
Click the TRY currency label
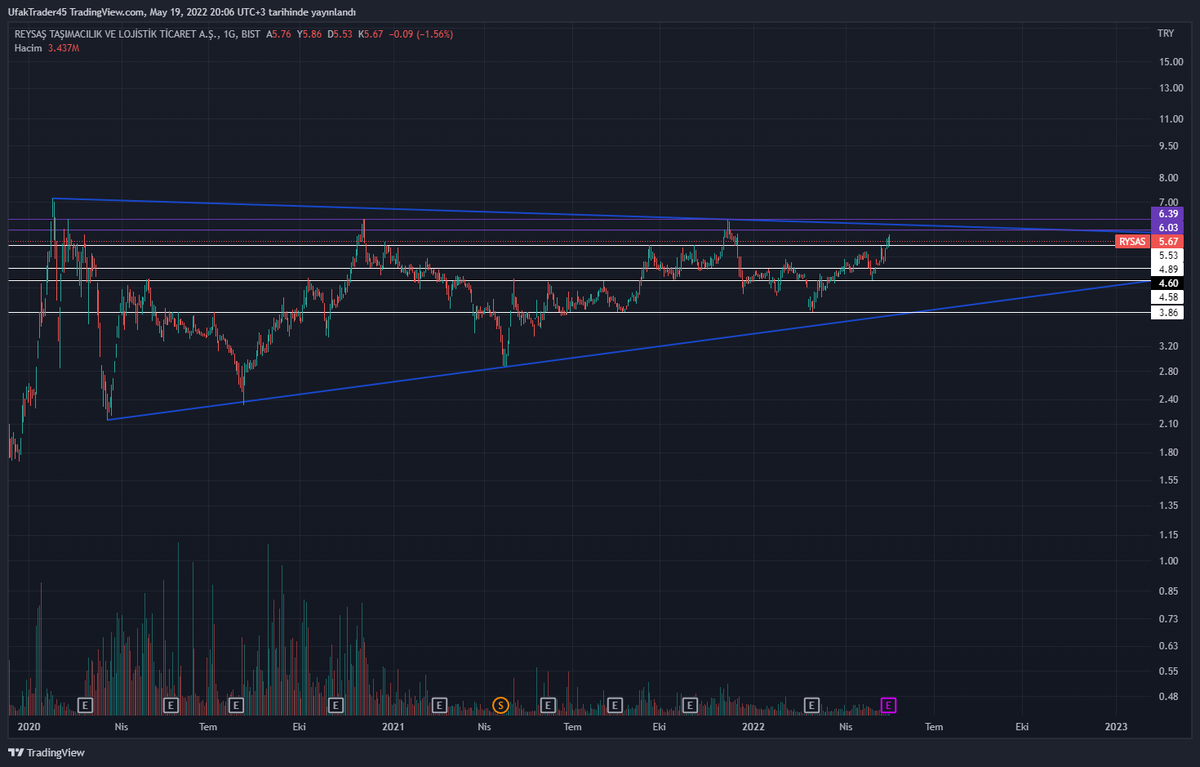coord(1165,34)
